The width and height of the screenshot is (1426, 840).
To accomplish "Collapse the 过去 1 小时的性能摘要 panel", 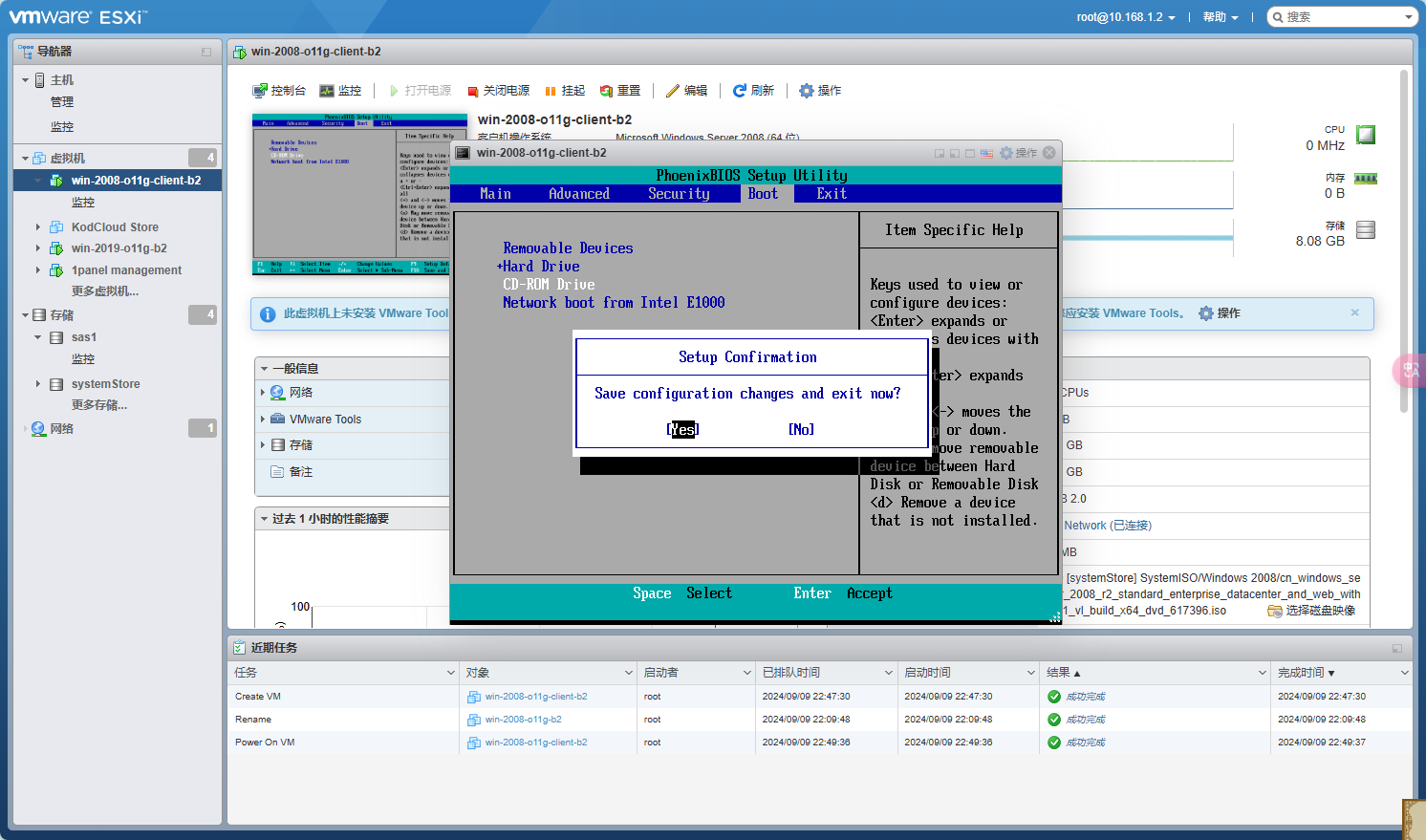I will point(264,519).
